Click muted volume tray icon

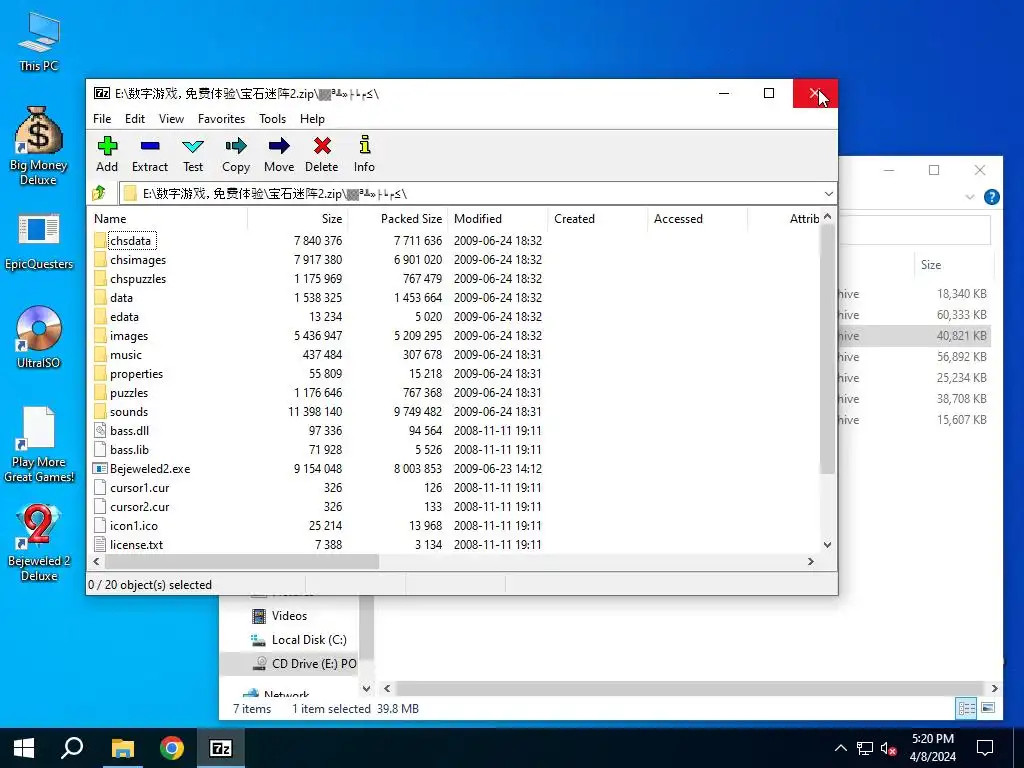(888, 748)
